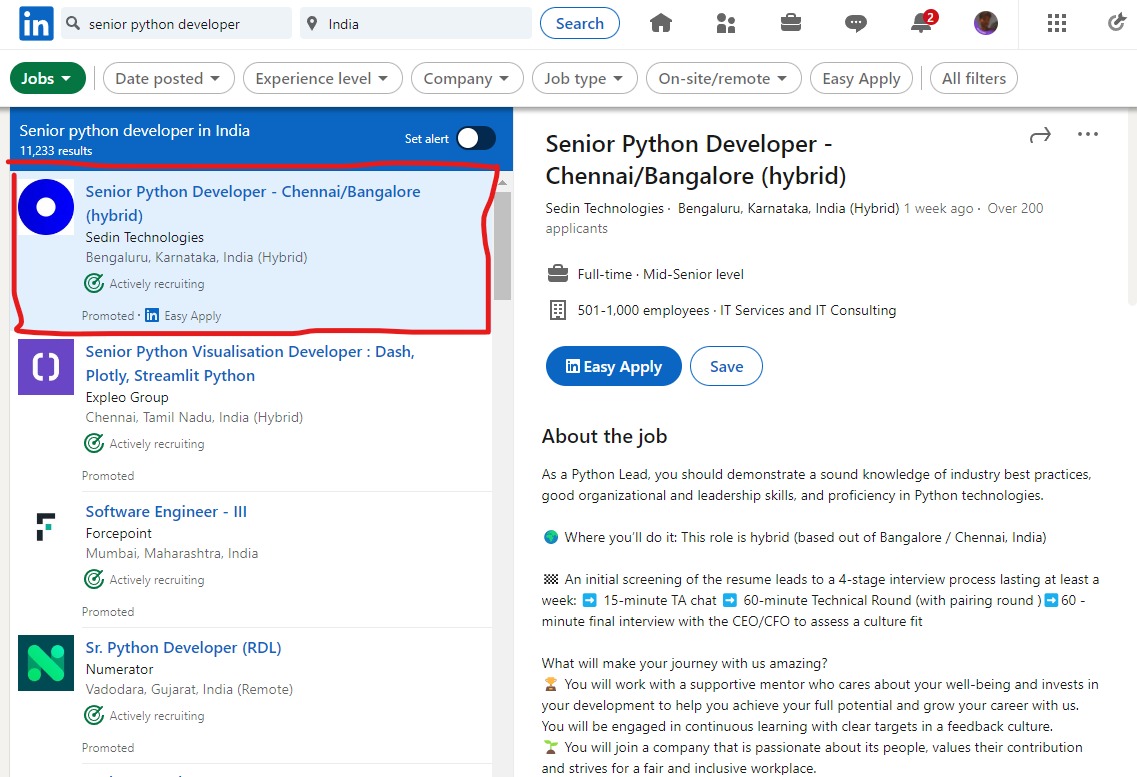Click 'Numerator' company name

(x=120, y=669)
